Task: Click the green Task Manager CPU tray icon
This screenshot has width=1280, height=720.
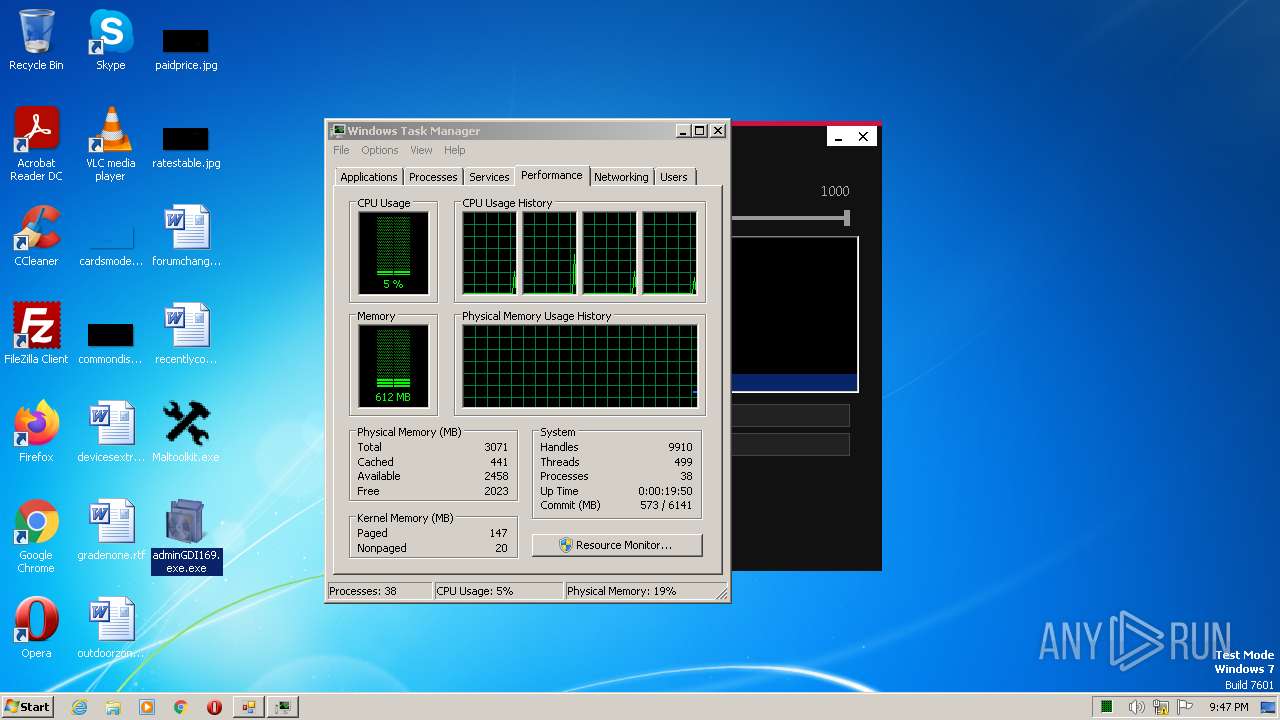Action: coord(1107,707)
